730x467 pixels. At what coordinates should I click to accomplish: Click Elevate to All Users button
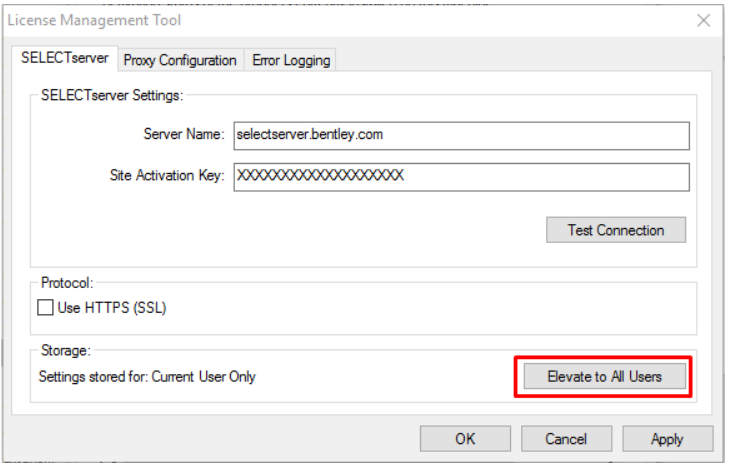pos(605,376)
